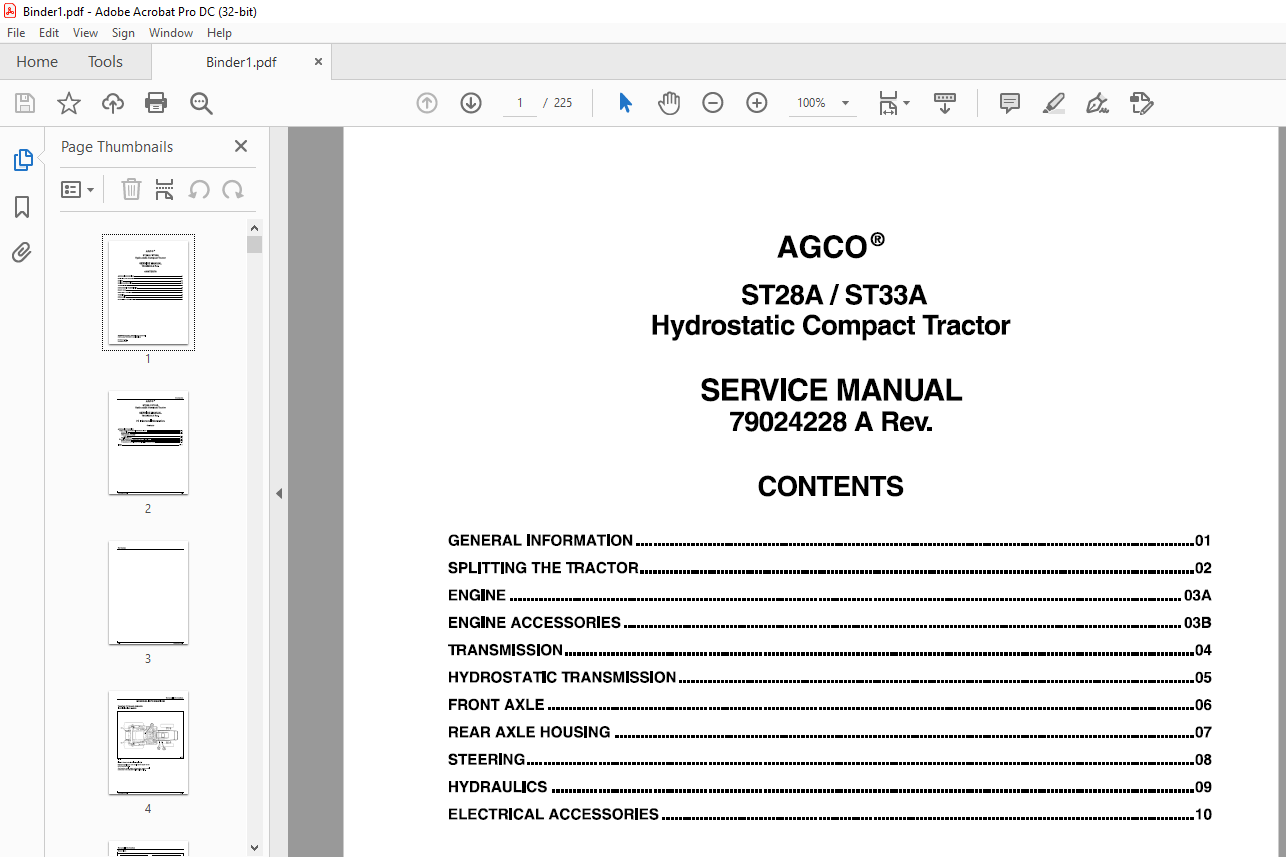Screen dimensions: 1286x857
Task: Click the 225 total pages label
Action: pyautogui.click(x=563, y=103)
